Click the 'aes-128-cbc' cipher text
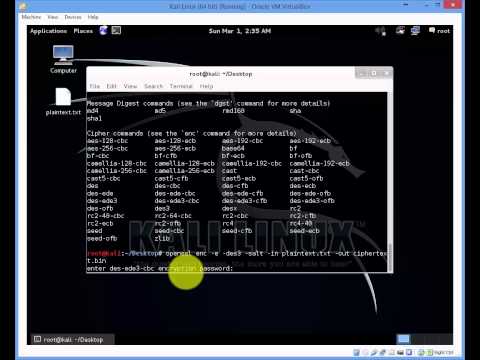Screen dimensions: 480x360 pyautogui.click(x=107, y=141)
